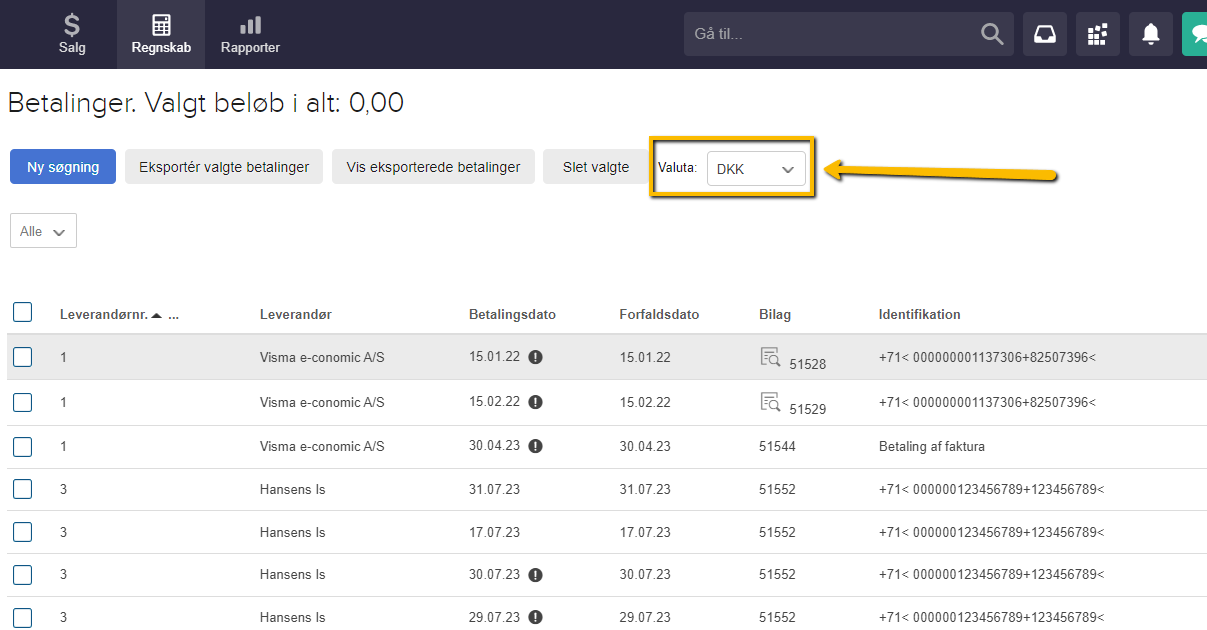Viewport: 1207px width, 630px height.
Task: Expand the Alle filter dropdown
Action: [43, 231]
